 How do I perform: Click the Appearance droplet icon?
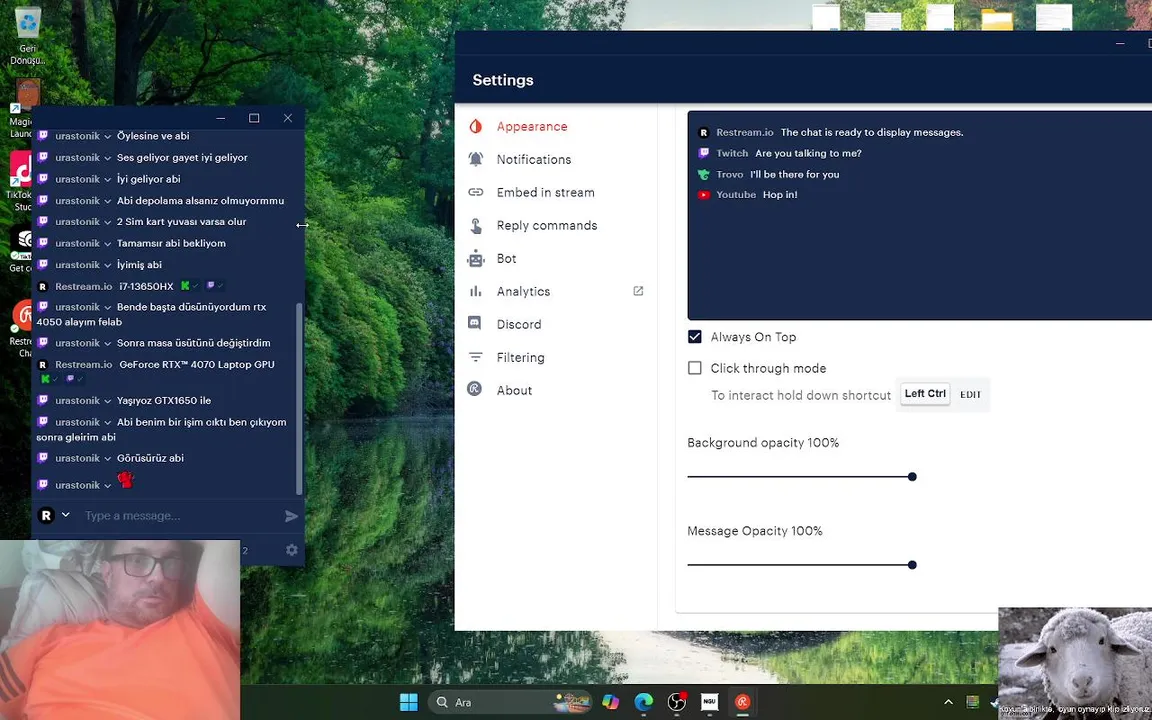475,126
